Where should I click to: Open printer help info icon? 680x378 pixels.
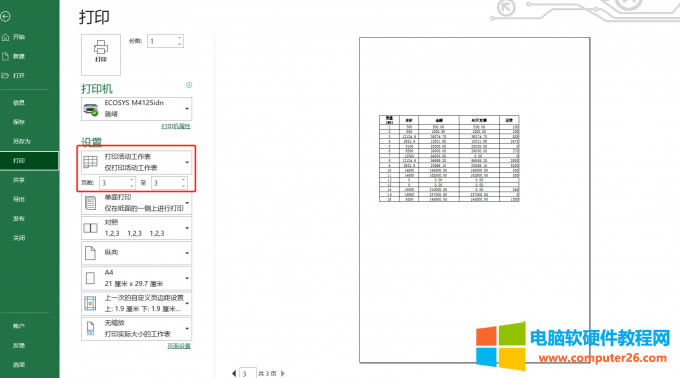(189, 85)
